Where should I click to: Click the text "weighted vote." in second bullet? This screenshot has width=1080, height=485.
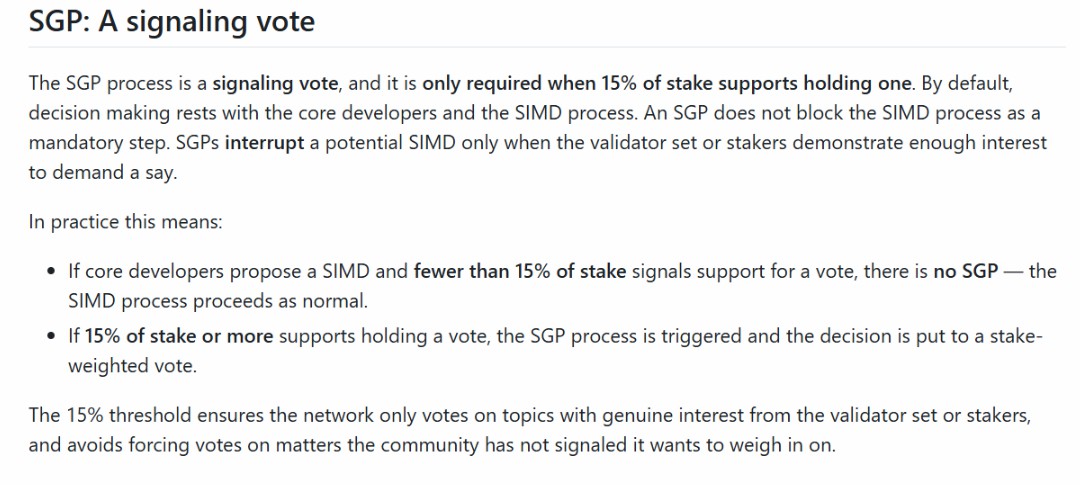tap(132, 366)
